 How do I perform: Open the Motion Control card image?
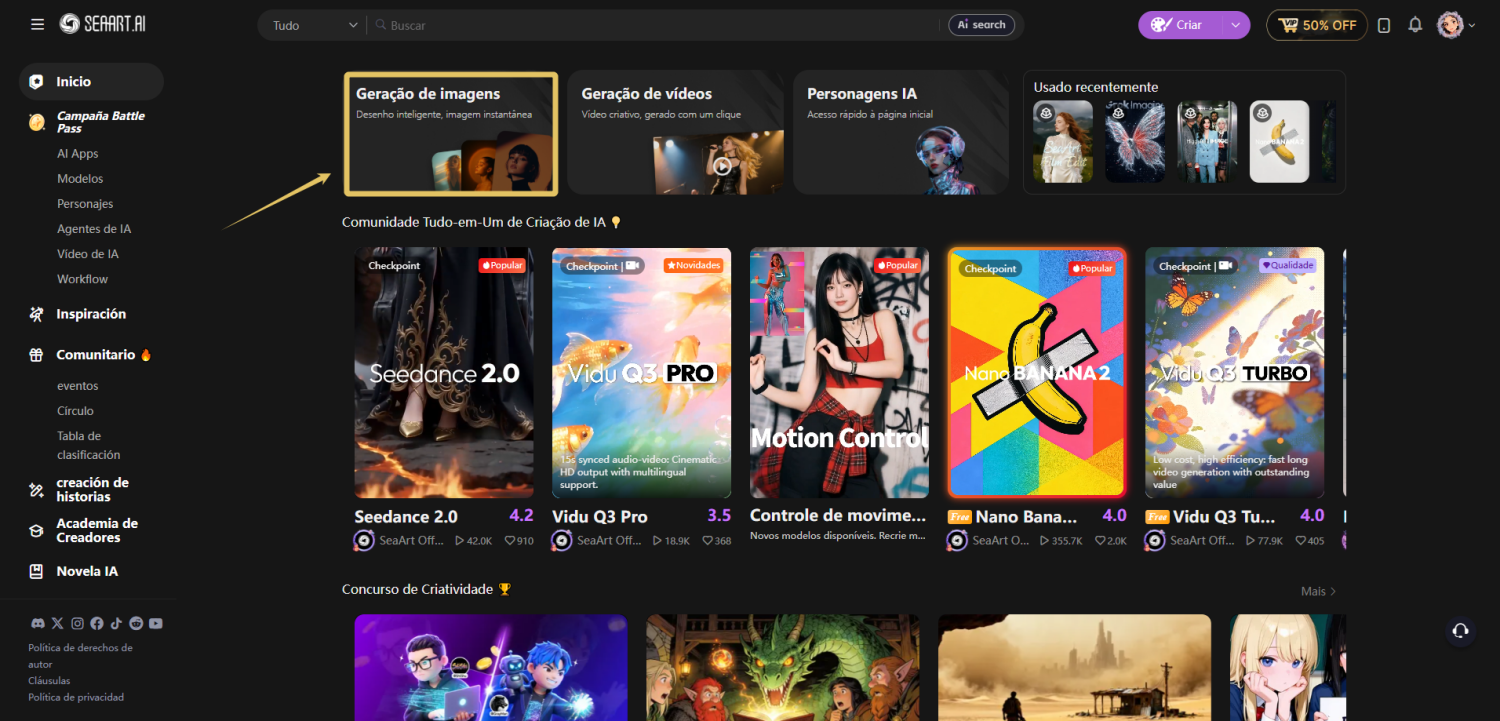pos(839,373)
